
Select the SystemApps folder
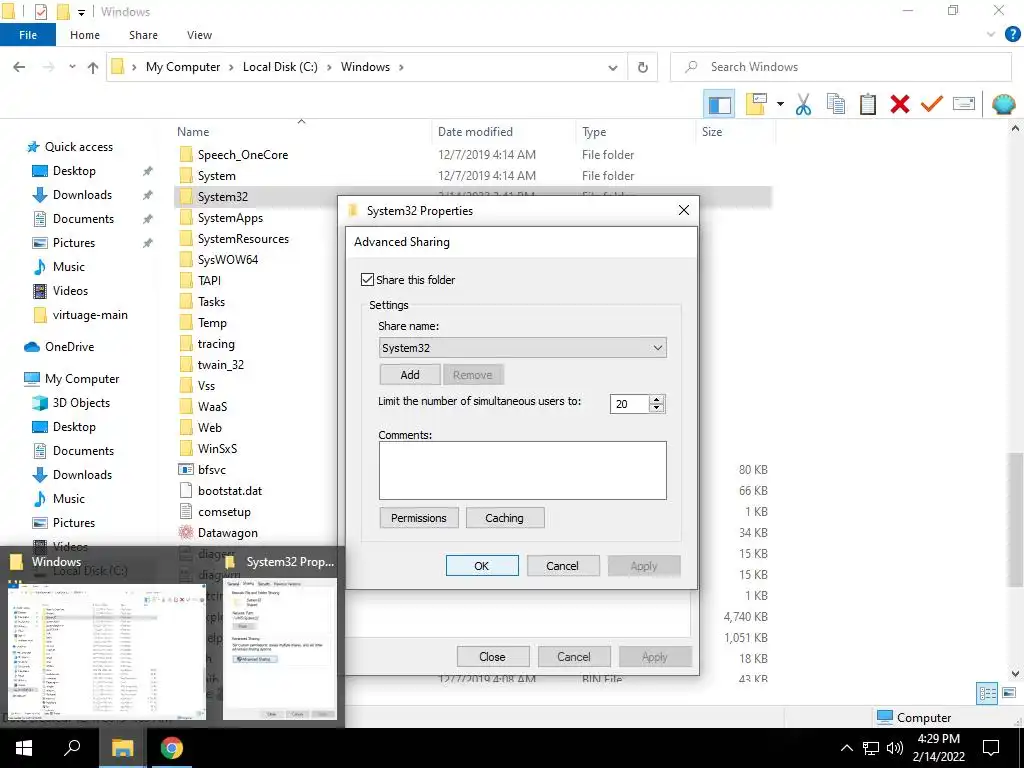tap(230, 218)
